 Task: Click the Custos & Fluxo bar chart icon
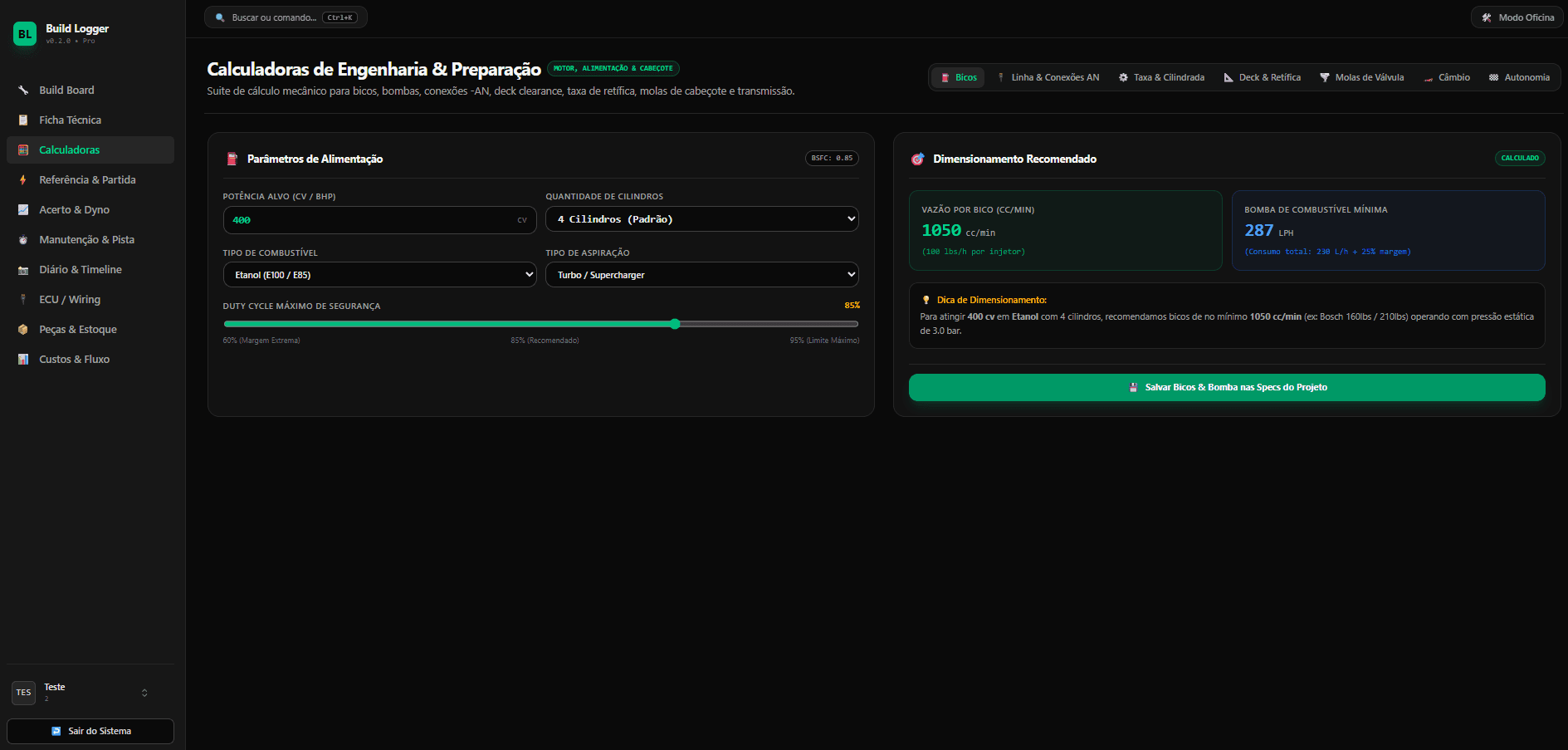coord(23,359)
